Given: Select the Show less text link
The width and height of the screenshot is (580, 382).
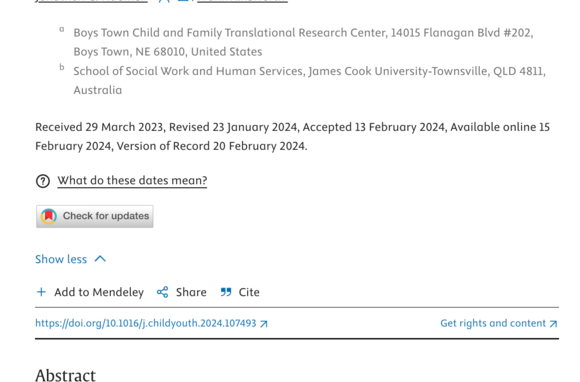Looking at the screenshot, I should 61,259.
